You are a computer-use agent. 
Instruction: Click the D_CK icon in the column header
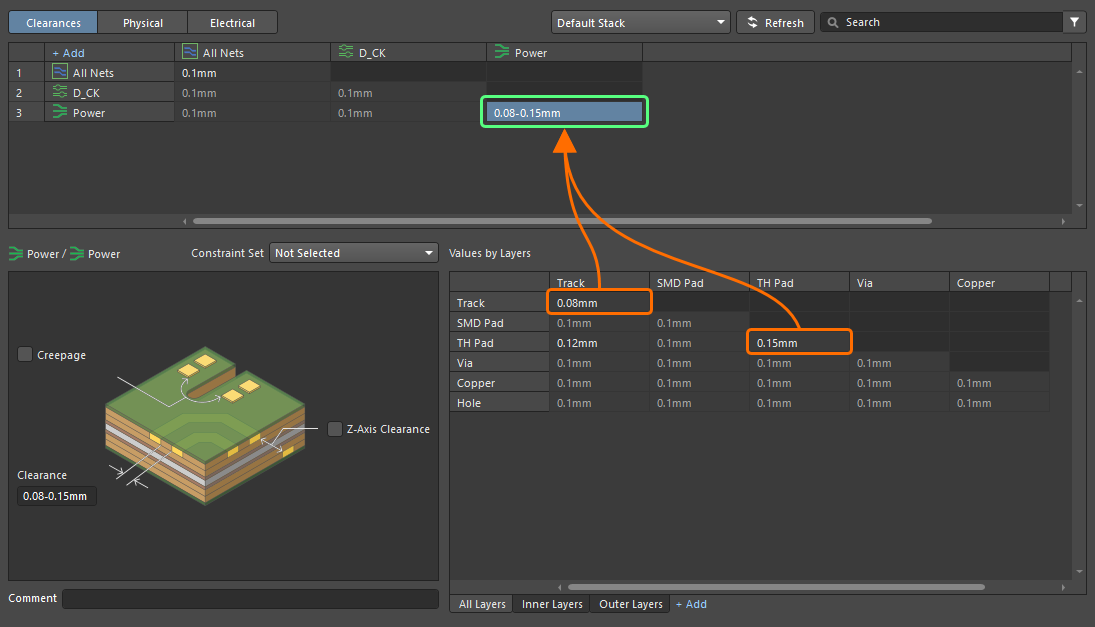tap(346, 52)
